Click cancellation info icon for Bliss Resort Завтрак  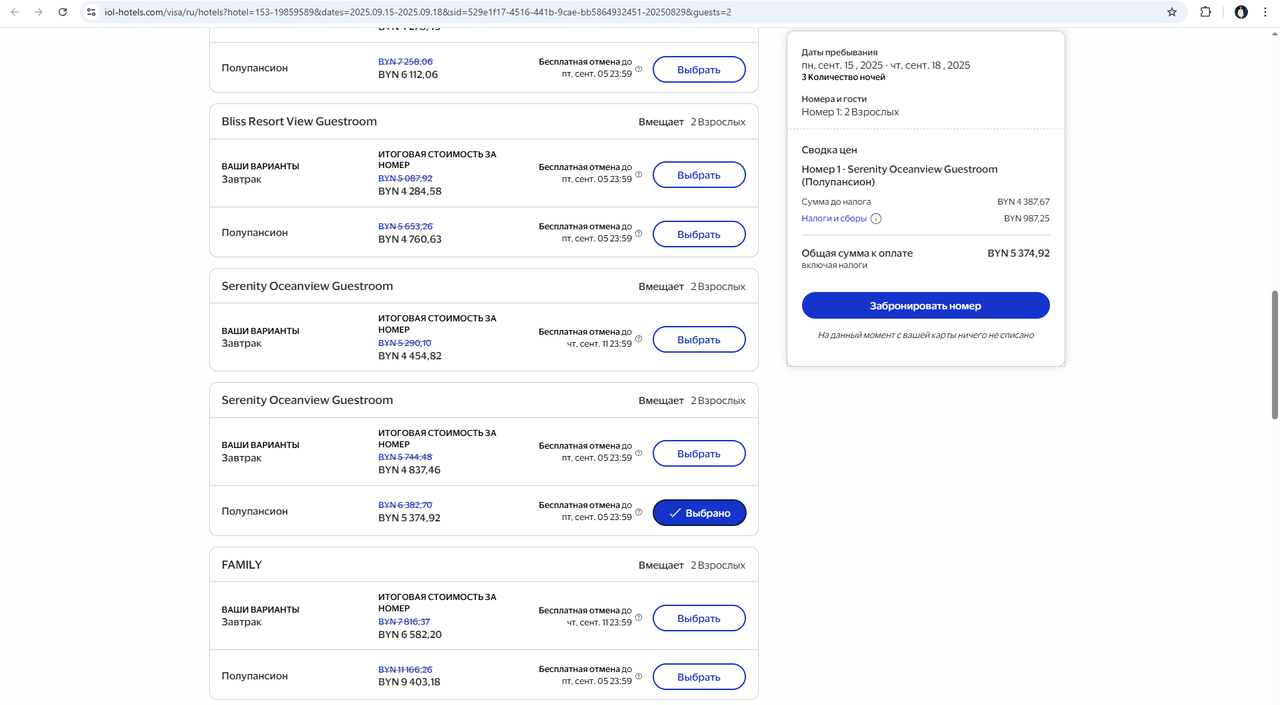pyautogui.click(x=639, y=174)
